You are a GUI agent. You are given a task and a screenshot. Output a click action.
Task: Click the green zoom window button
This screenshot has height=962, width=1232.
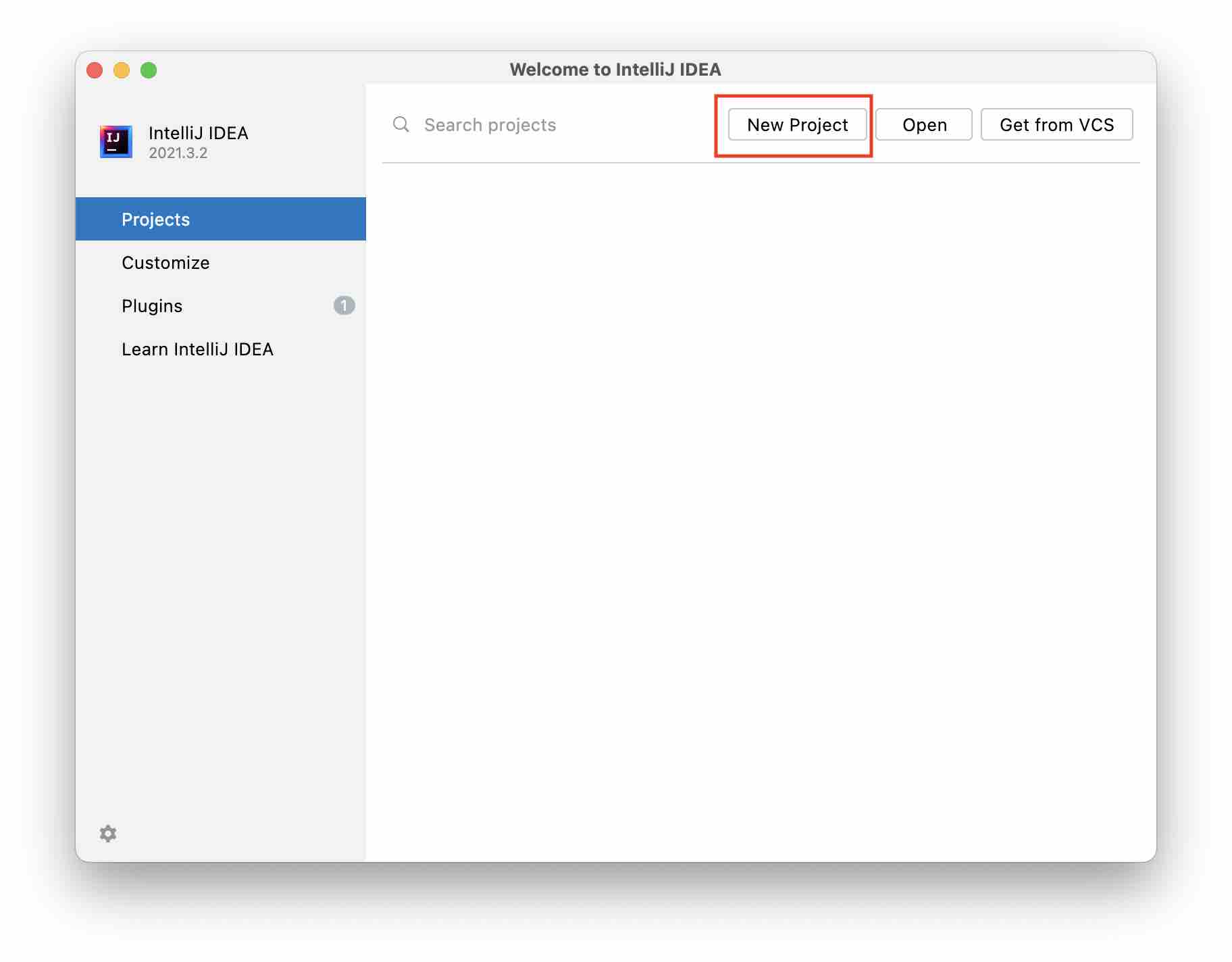point(149,70)
